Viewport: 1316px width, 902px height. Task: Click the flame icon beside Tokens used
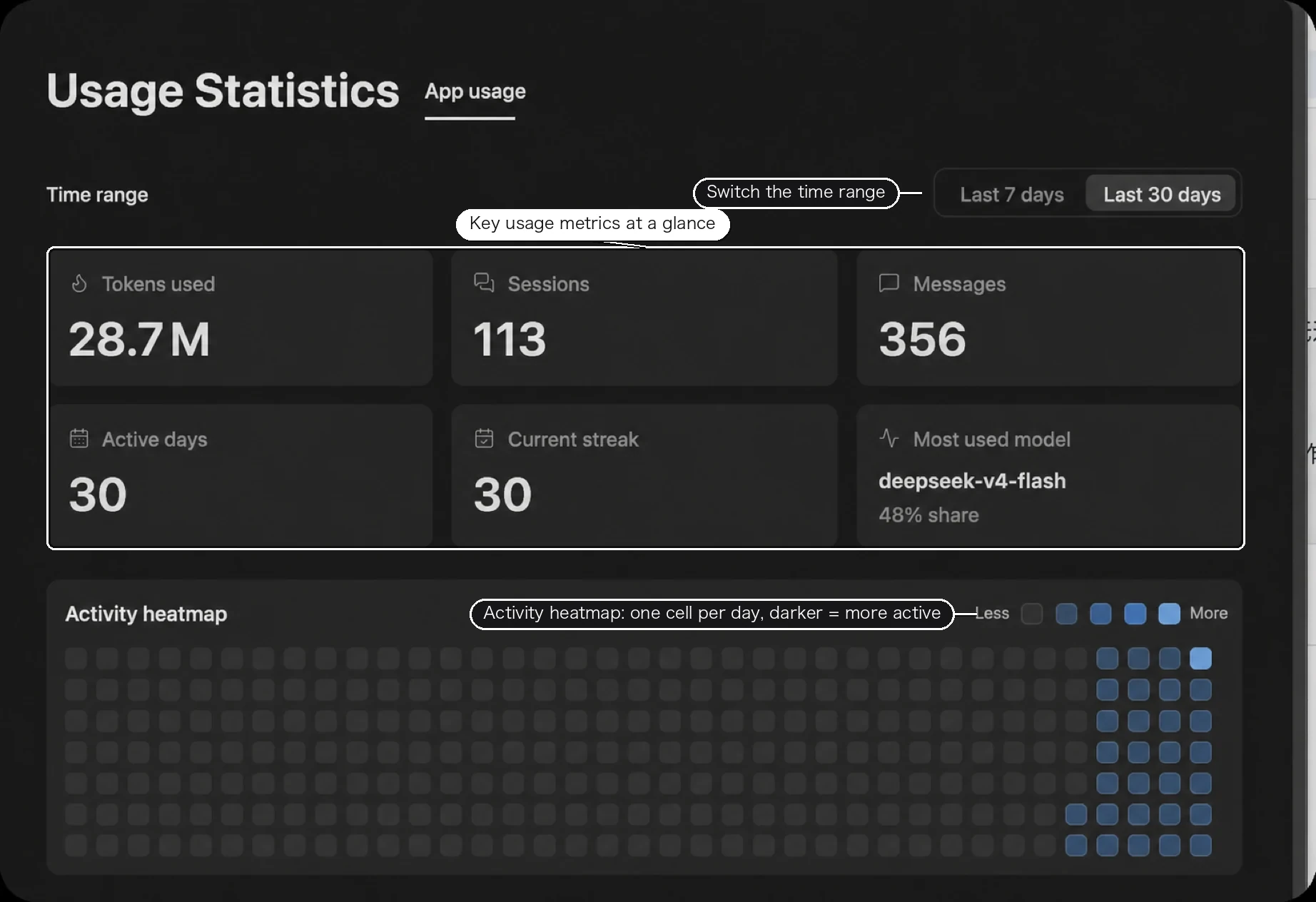(x=79, y=283)
